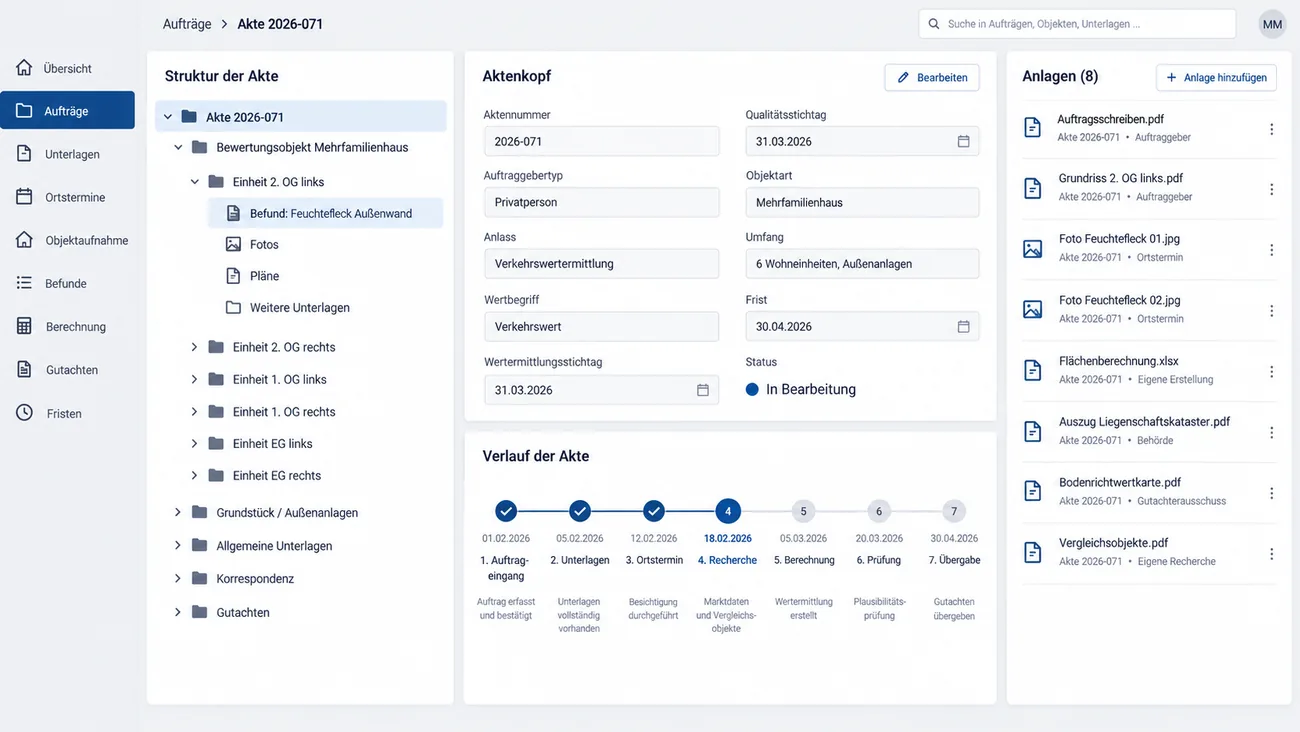Open options menu for Grundriss 2. OG links.pdf

[1271, 189]
